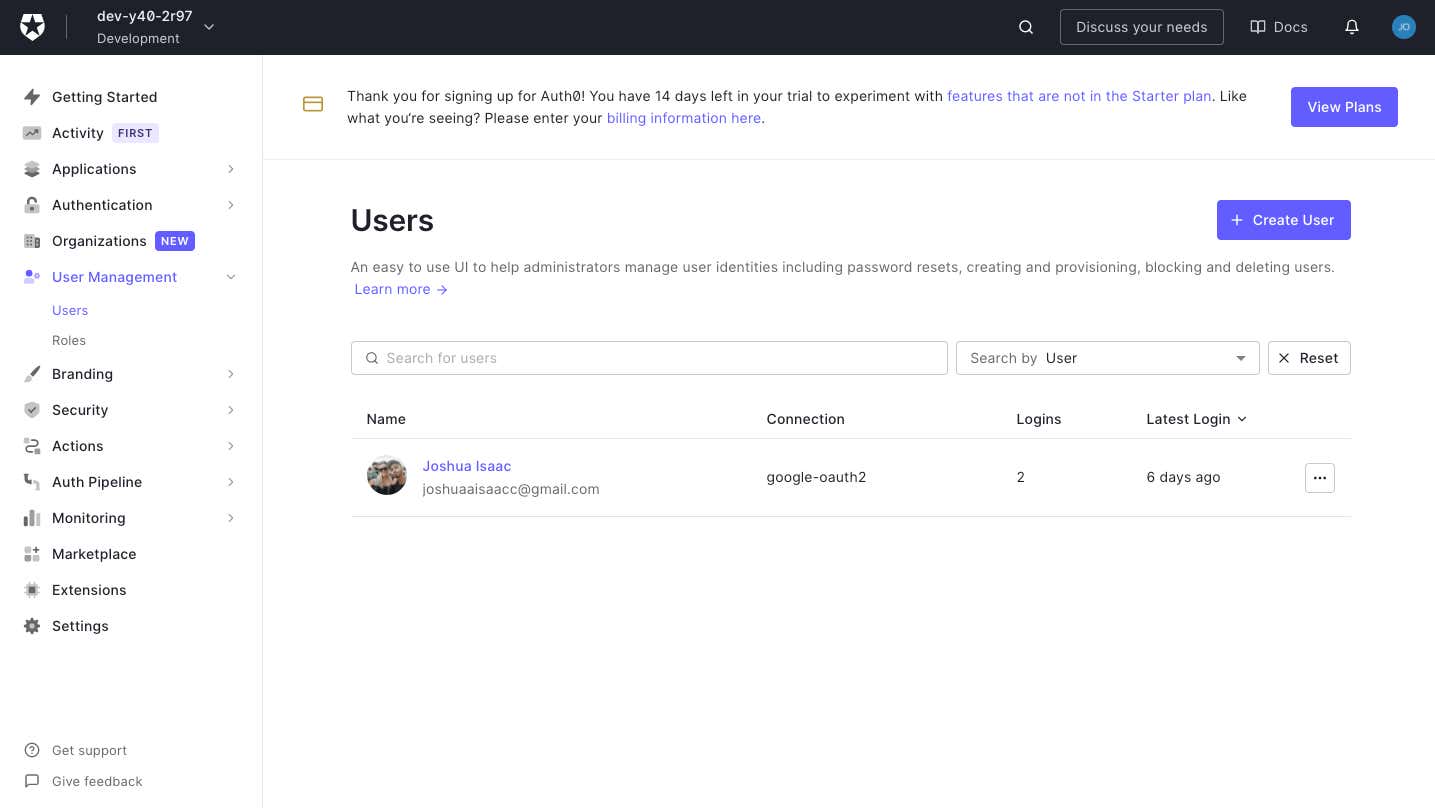The width and height of the screenshot is (1435, 808).
Task: Expand the Actions submenu chevron
Action: pos(231,446)
